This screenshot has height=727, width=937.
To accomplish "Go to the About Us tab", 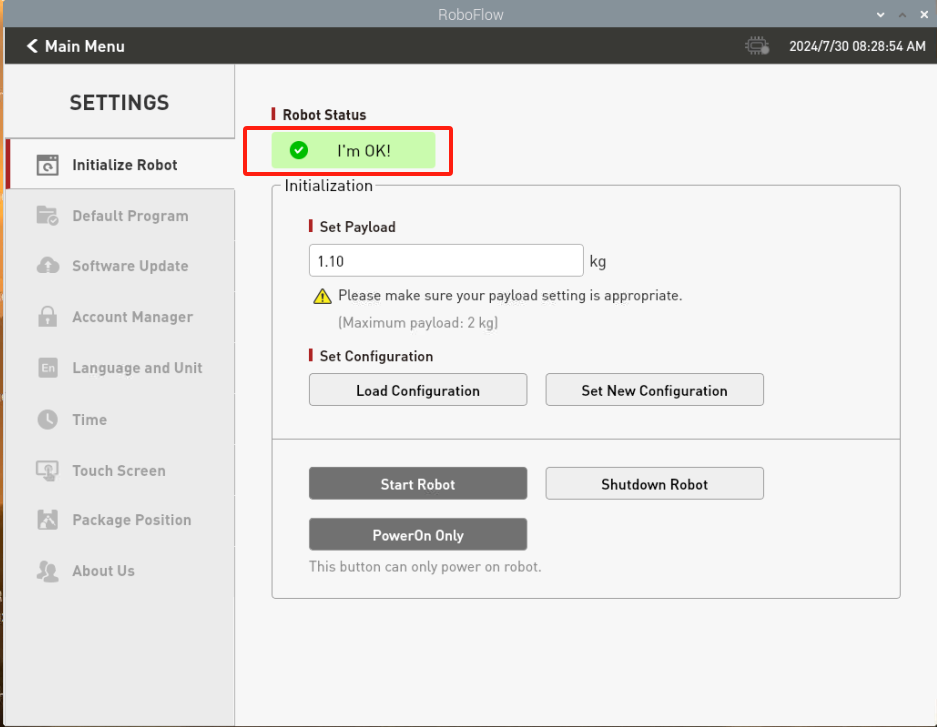I will (103, 571).
